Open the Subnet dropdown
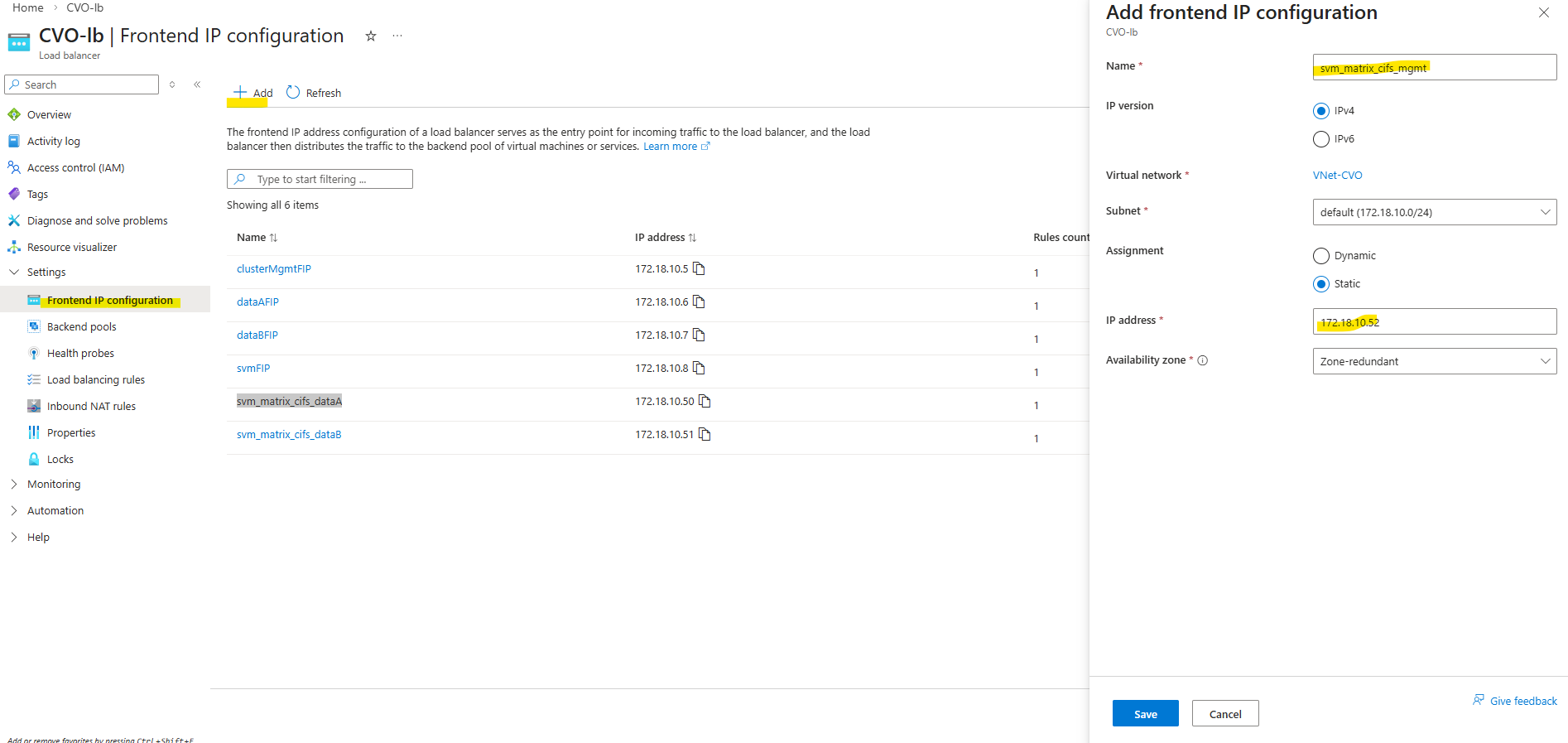 (1435, 212)
